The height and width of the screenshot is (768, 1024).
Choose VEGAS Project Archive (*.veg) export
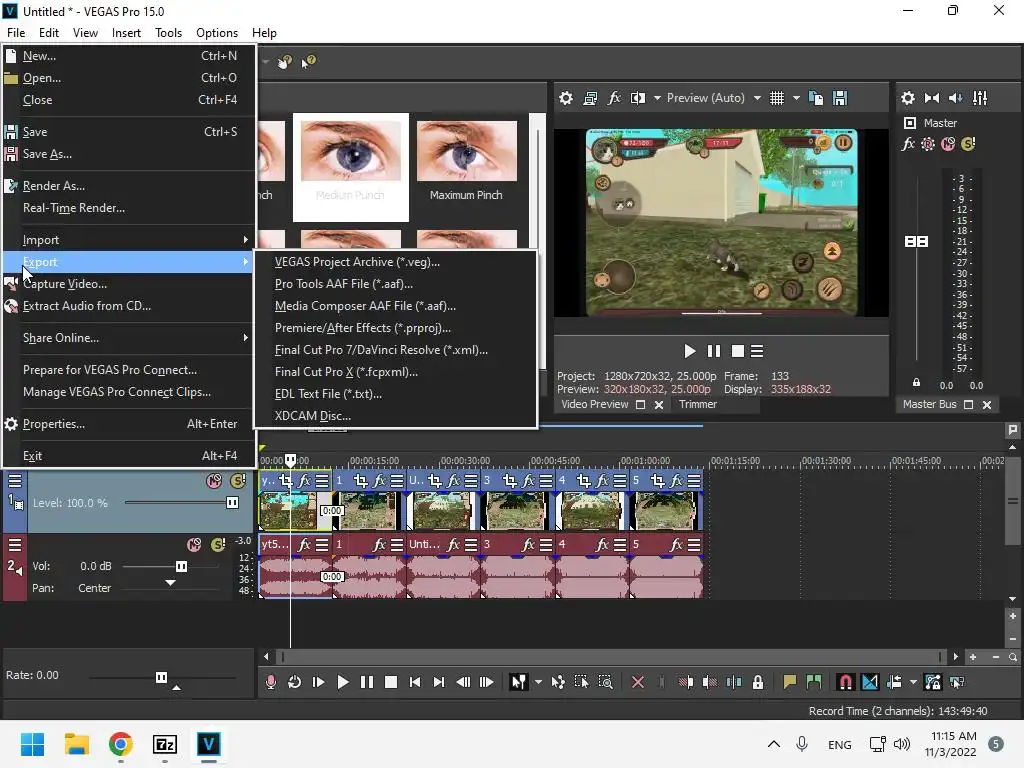pyautogui.click(x=395, y=262)
